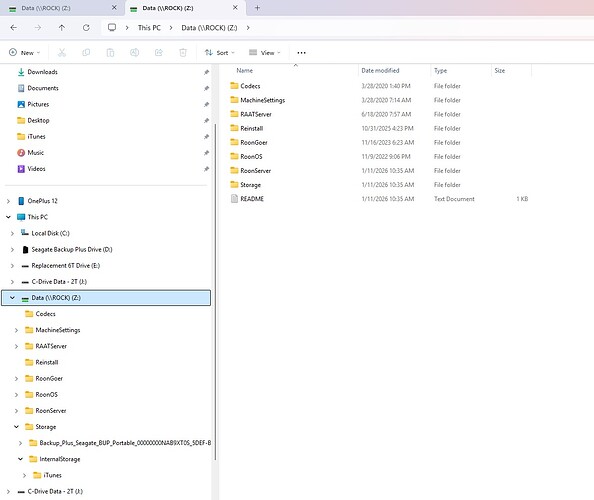Open Documents in Quick access
594x500 pixels.
pos(43,88)
